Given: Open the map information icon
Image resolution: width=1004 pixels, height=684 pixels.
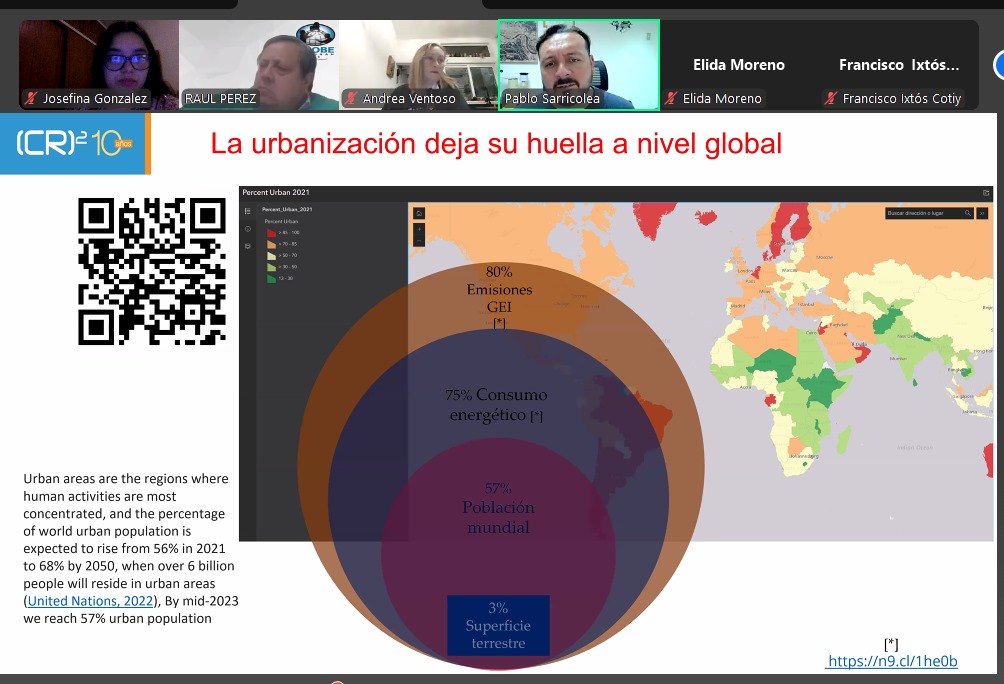Looking at the screenshot, I should 247,228.
